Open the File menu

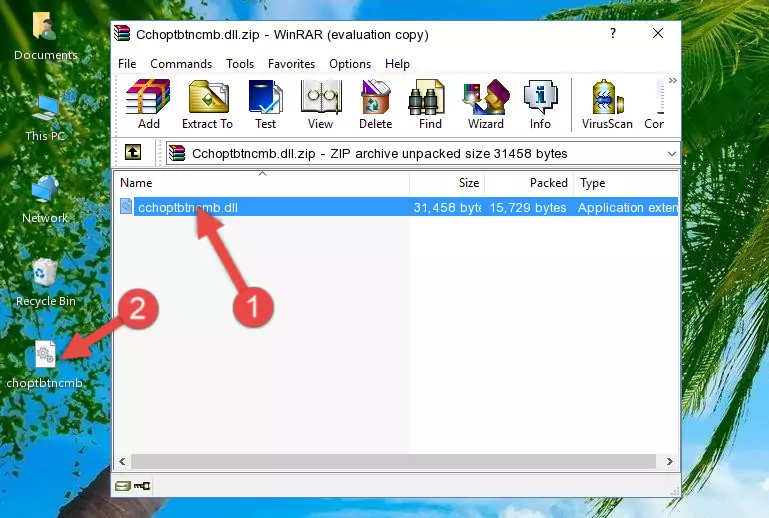click(127, 64)
